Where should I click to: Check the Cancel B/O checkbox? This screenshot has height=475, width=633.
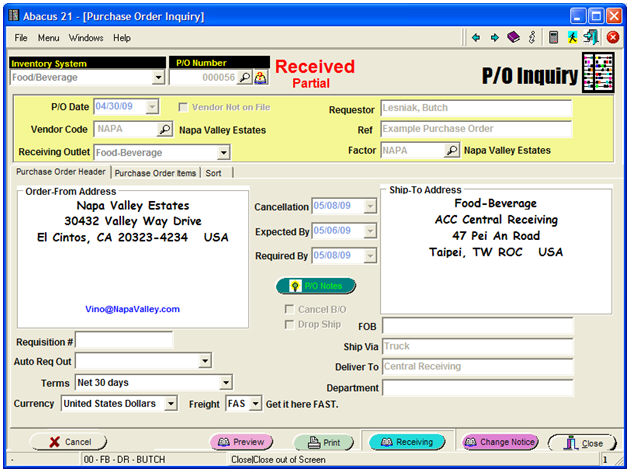click(x=290, y=309)
